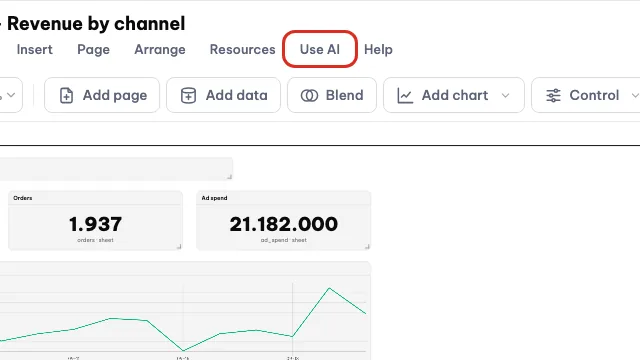
Task: Expand the partially visible dropdown left of Add page
Action: pos(11,95)
